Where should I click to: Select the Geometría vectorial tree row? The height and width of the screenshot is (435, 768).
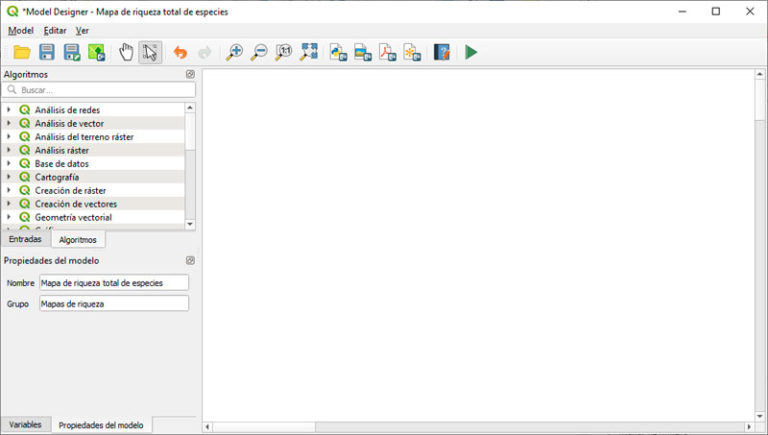[93, 217]
